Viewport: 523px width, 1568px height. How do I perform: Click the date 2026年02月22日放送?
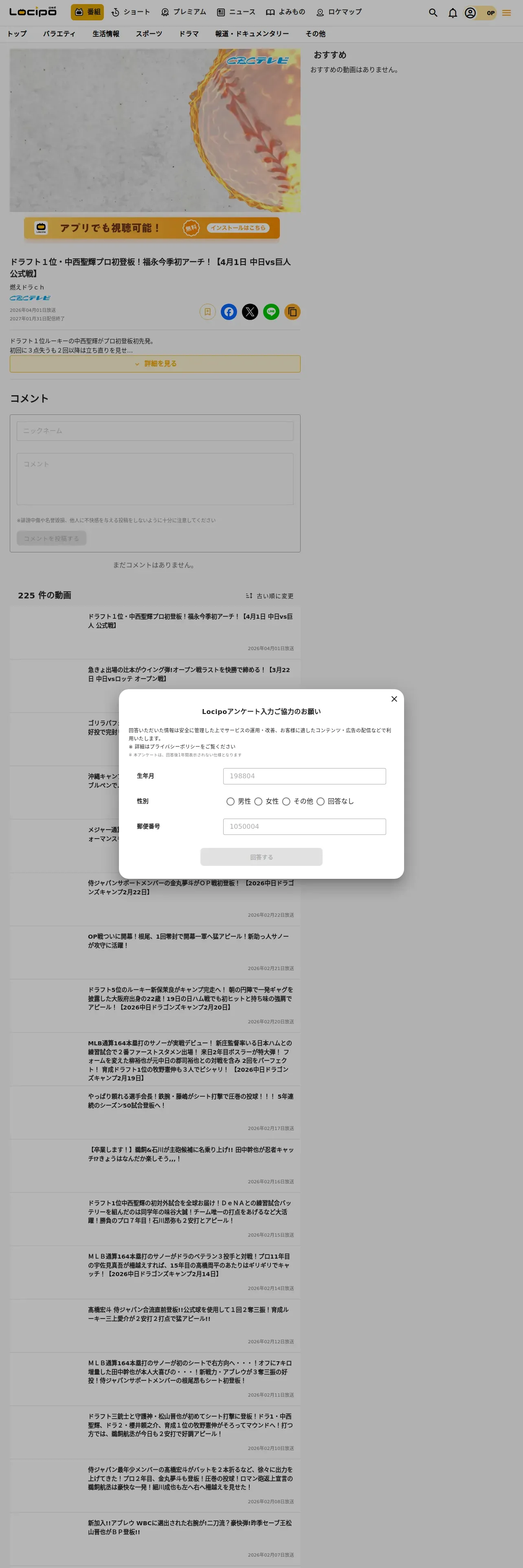(271, 915)
